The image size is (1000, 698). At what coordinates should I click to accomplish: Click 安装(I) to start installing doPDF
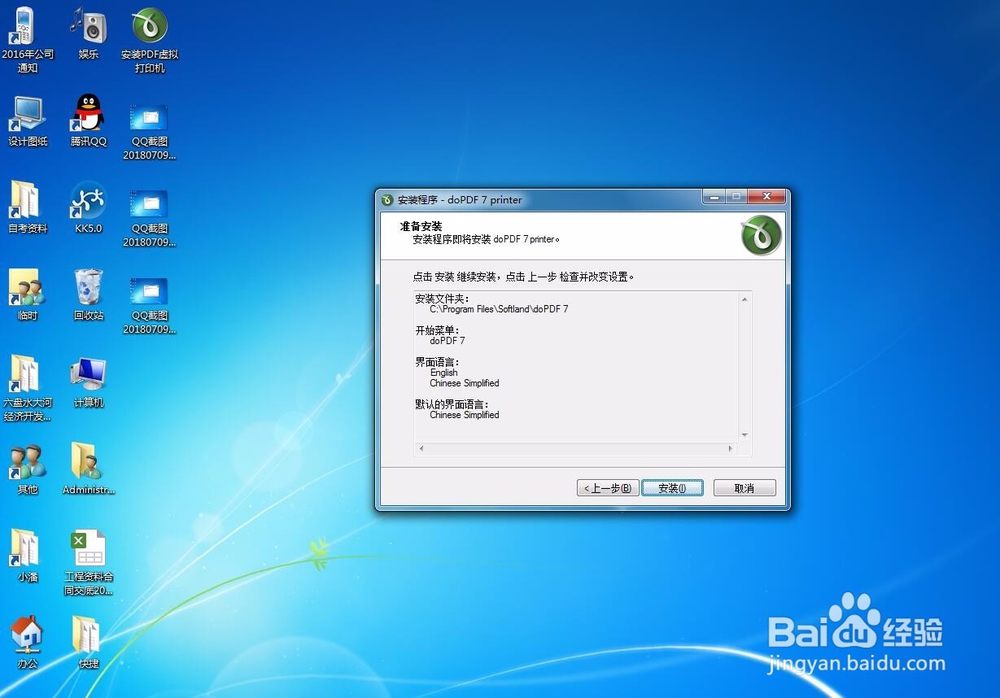pyautogui.click(x=672, y=488)
